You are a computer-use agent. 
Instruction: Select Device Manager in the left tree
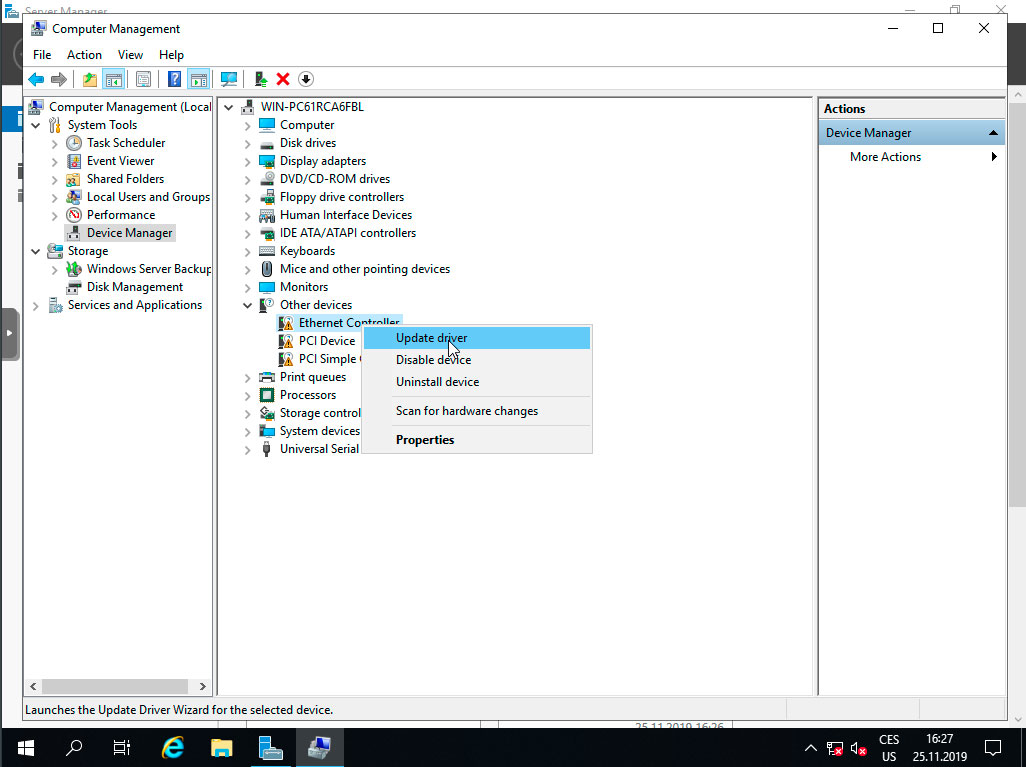127,232
